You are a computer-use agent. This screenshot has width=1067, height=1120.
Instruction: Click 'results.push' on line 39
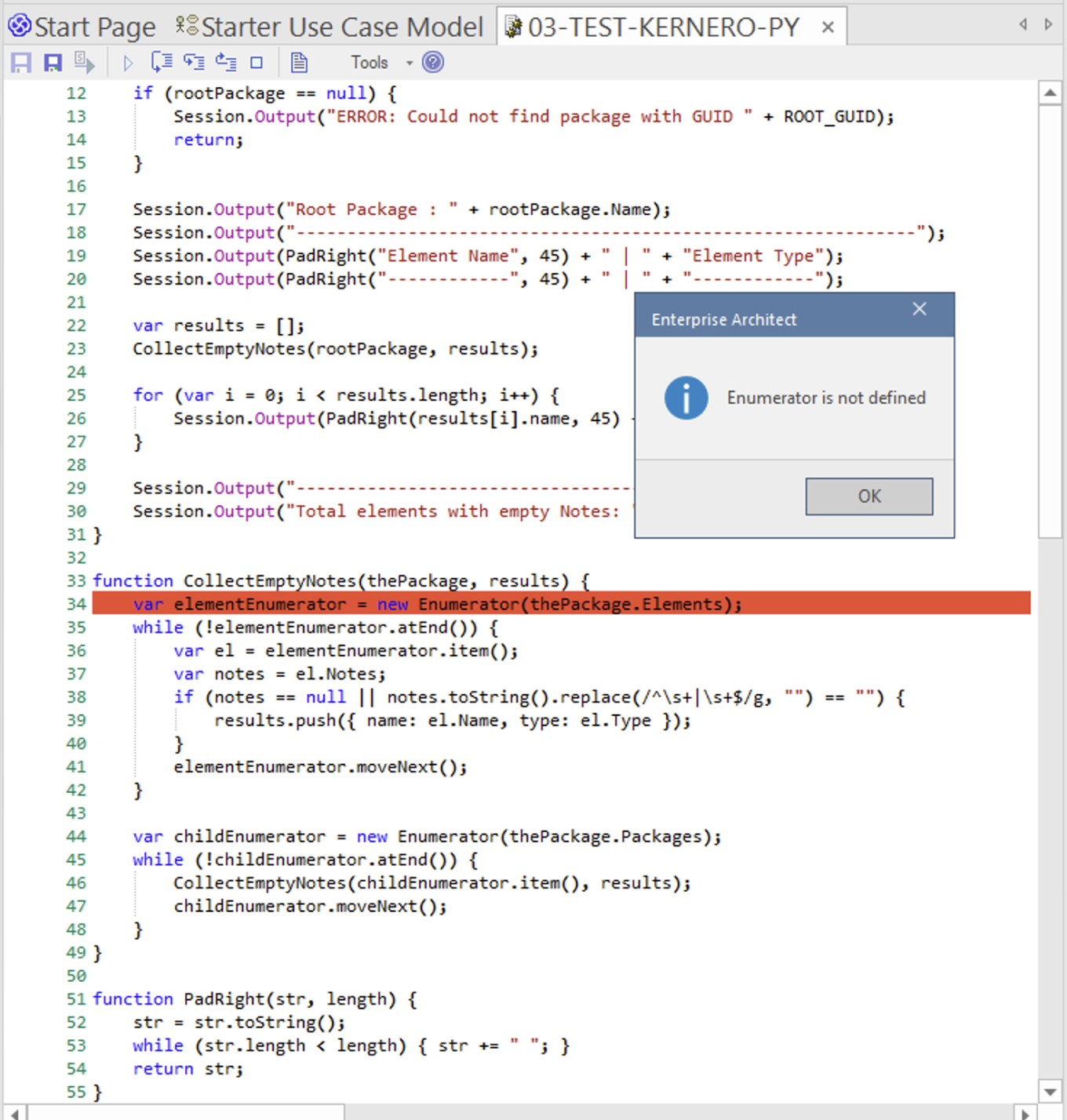click(275, 721)
